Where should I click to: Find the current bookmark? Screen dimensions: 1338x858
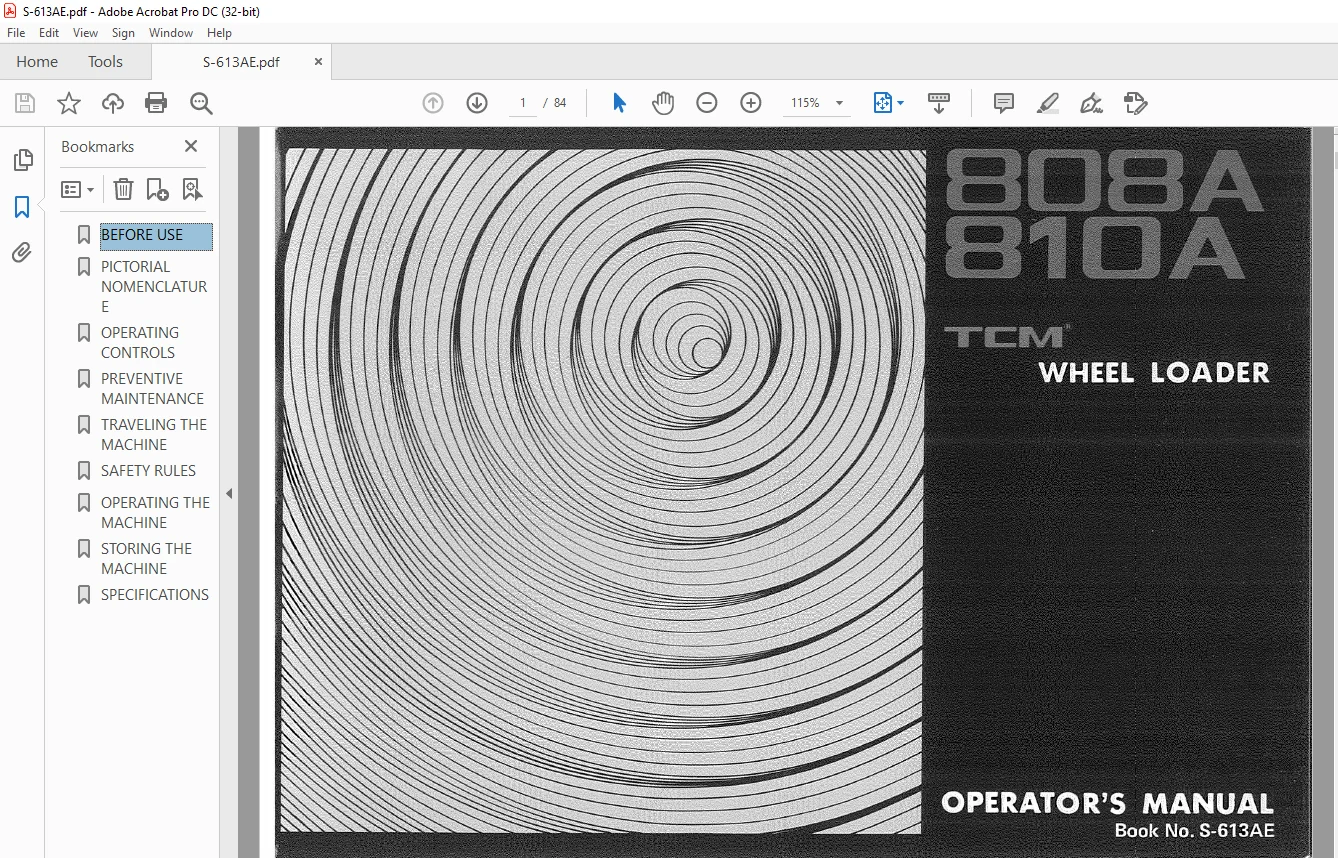pos(192,189)
